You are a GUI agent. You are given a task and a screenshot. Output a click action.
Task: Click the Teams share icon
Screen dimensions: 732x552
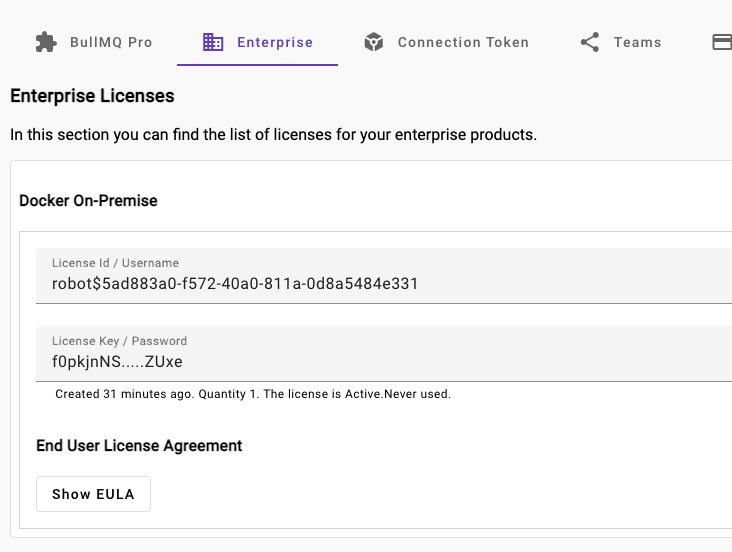pos(590,42)
